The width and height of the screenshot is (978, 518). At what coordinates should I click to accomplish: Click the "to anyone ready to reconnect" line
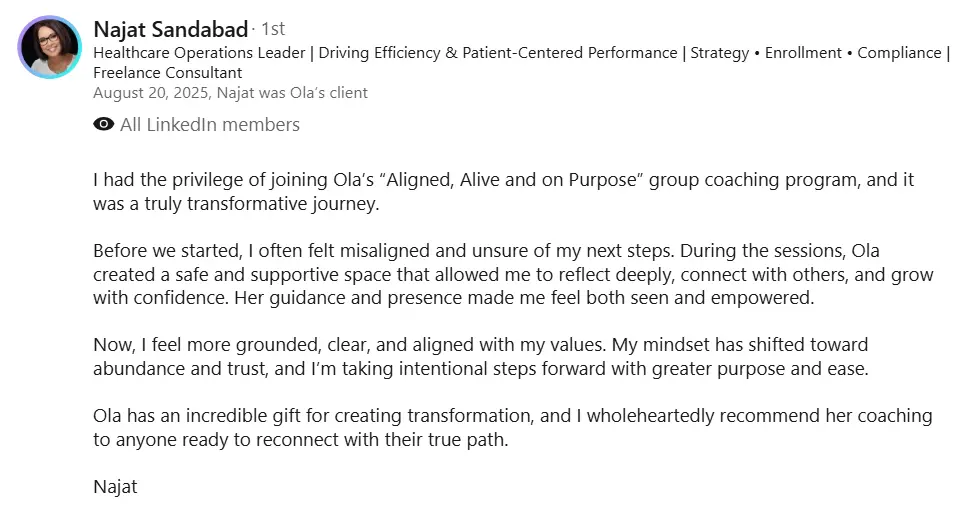(x=301, y=440)
